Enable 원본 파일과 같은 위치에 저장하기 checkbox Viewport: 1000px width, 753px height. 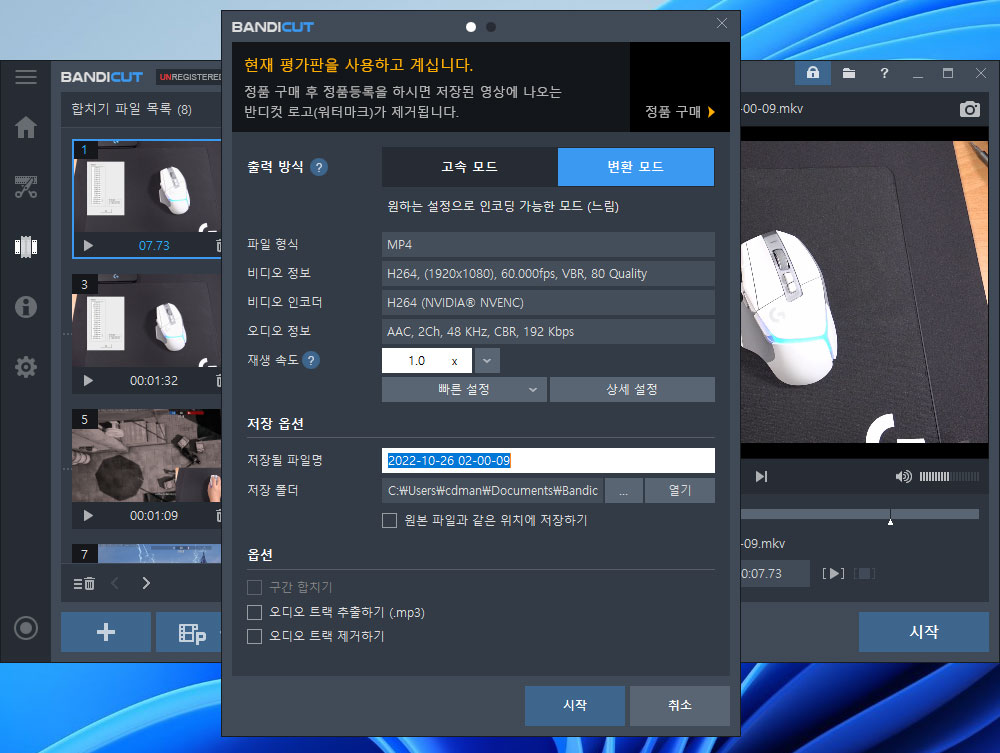pyautogui.click(x=389, y=520)
